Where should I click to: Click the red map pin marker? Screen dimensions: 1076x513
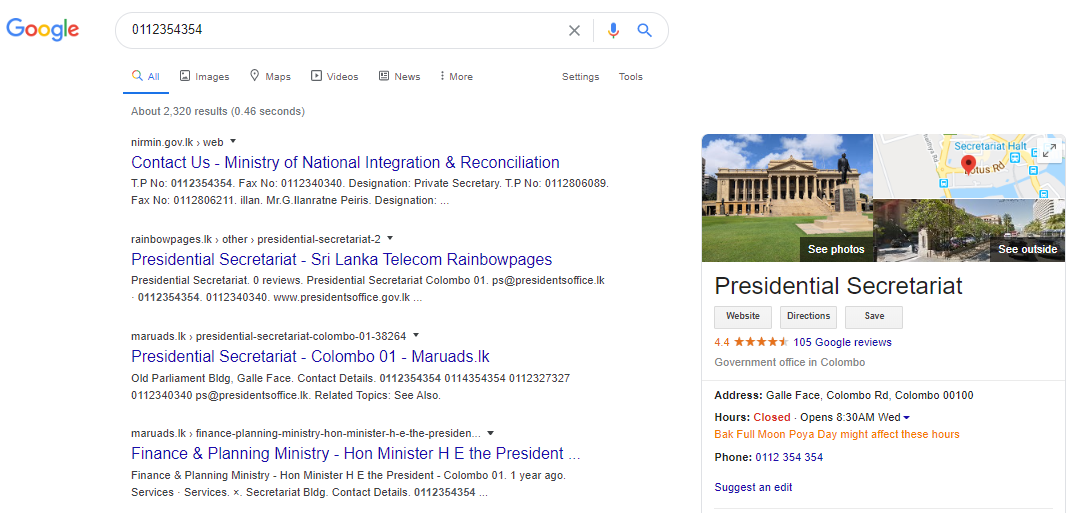click(968, 165)
